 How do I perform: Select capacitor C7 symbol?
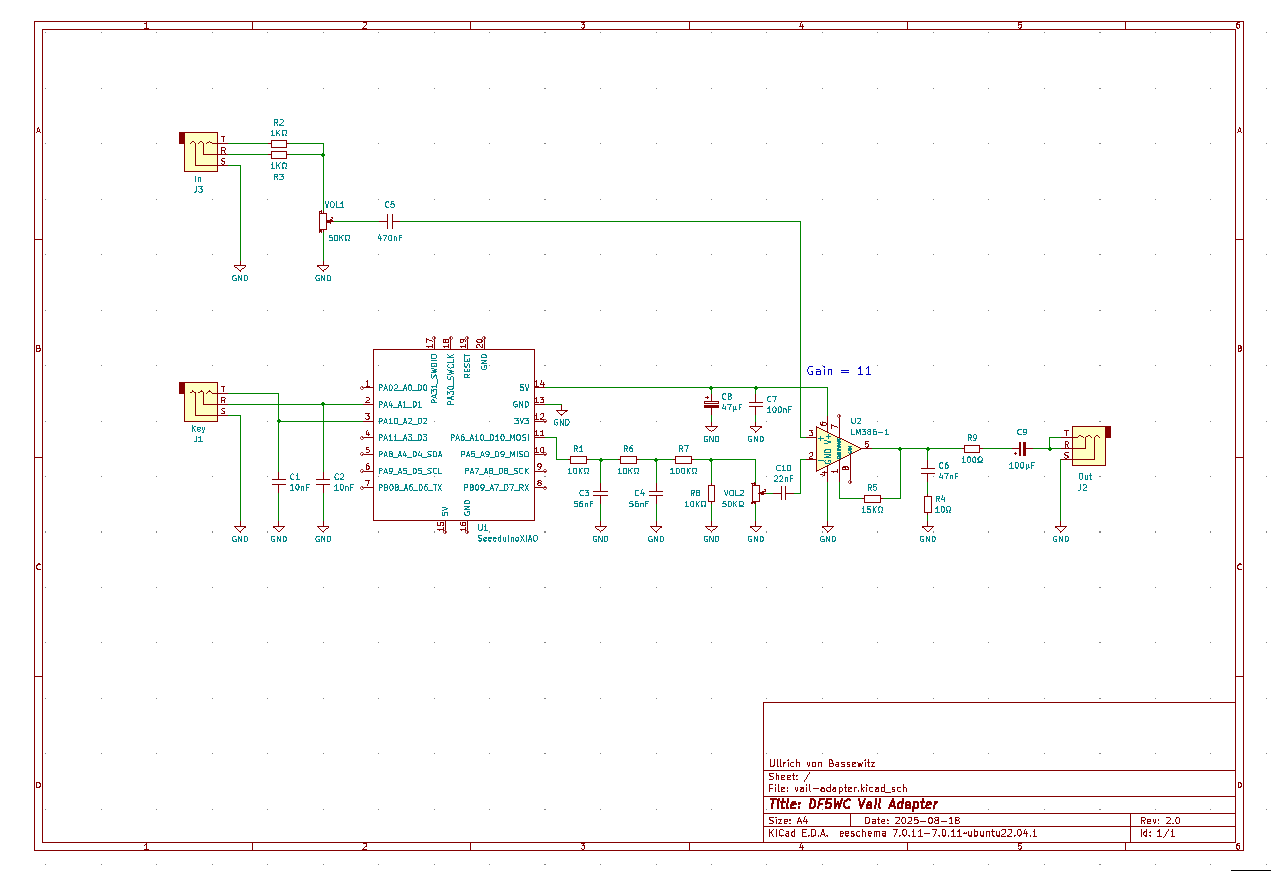pyautogui.click(x=756, y=404)
